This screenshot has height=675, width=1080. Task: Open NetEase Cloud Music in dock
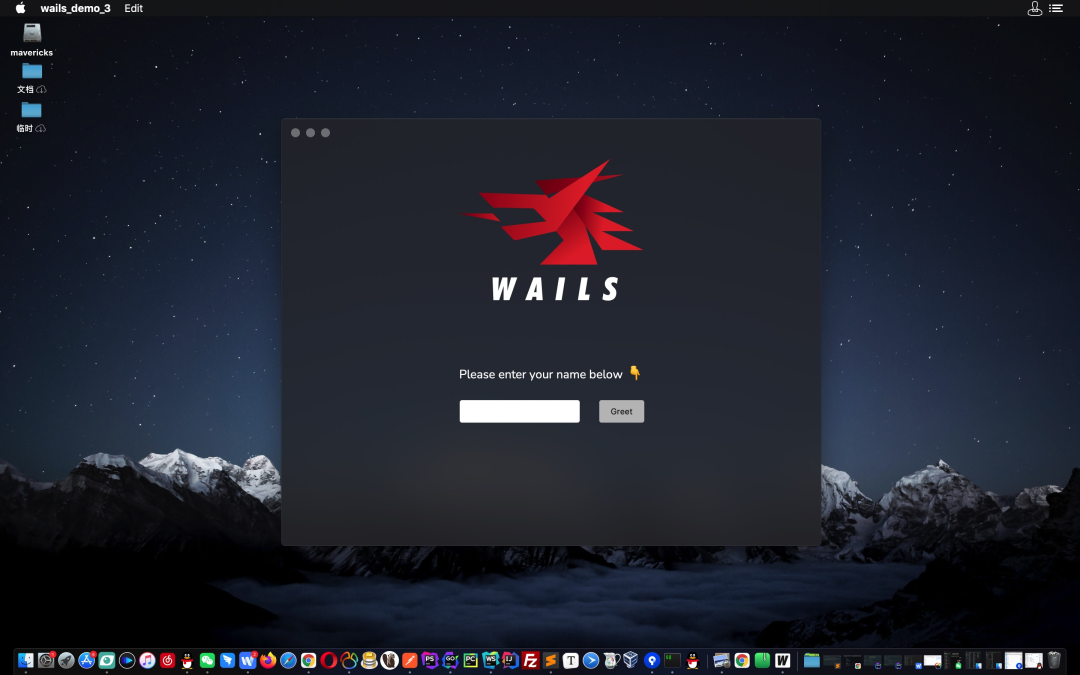[x=167, y=661]
